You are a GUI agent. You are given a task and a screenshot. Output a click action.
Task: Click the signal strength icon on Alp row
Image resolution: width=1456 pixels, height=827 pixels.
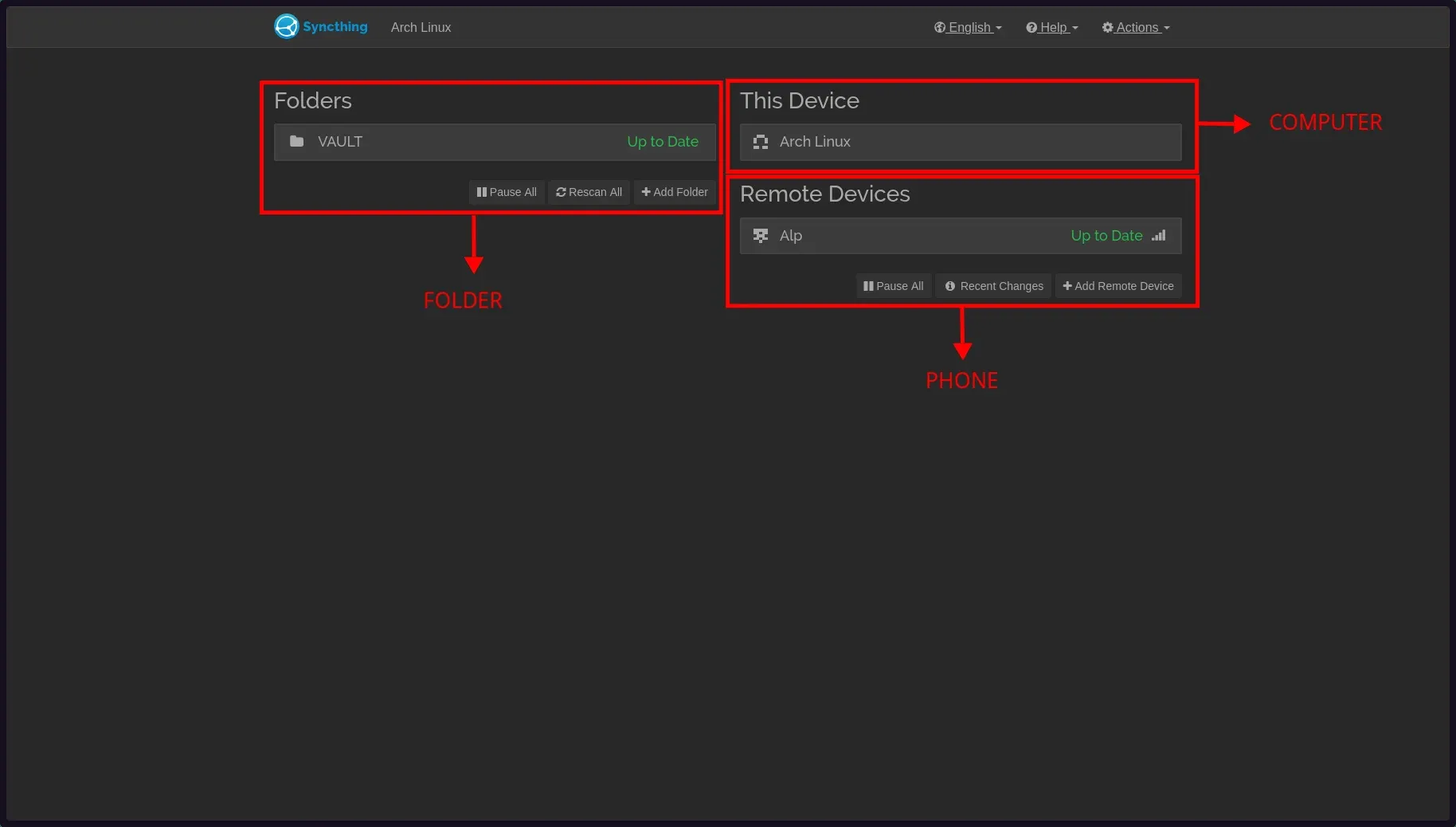(x=1159, y=235)
